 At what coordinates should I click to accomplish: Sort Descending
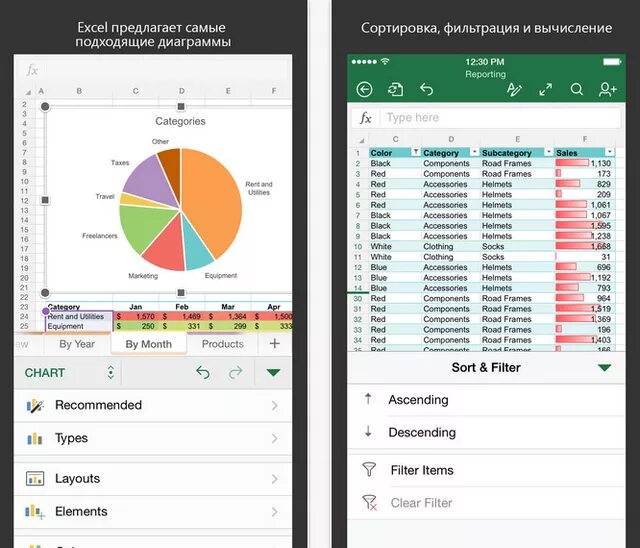click(x=486, y=433)
